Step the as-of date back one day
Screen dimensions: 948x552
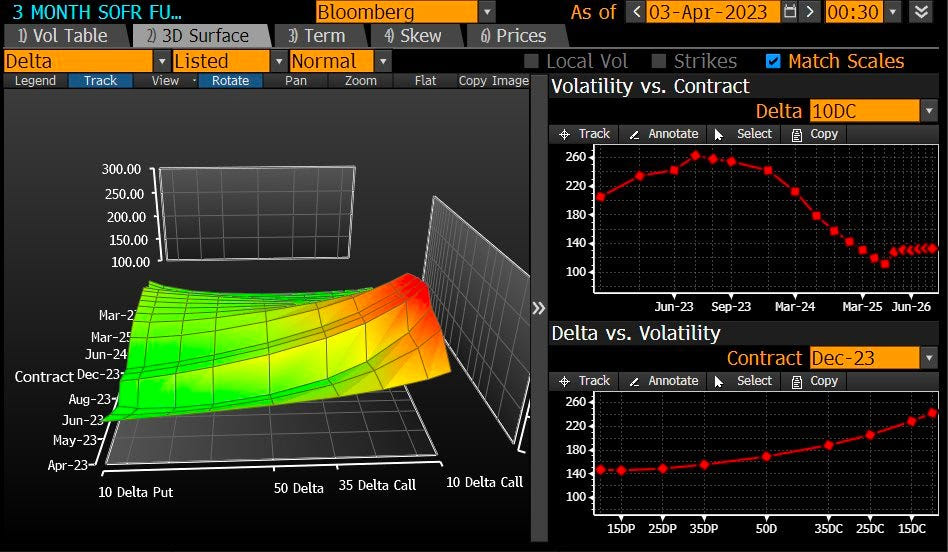[636, 12]
